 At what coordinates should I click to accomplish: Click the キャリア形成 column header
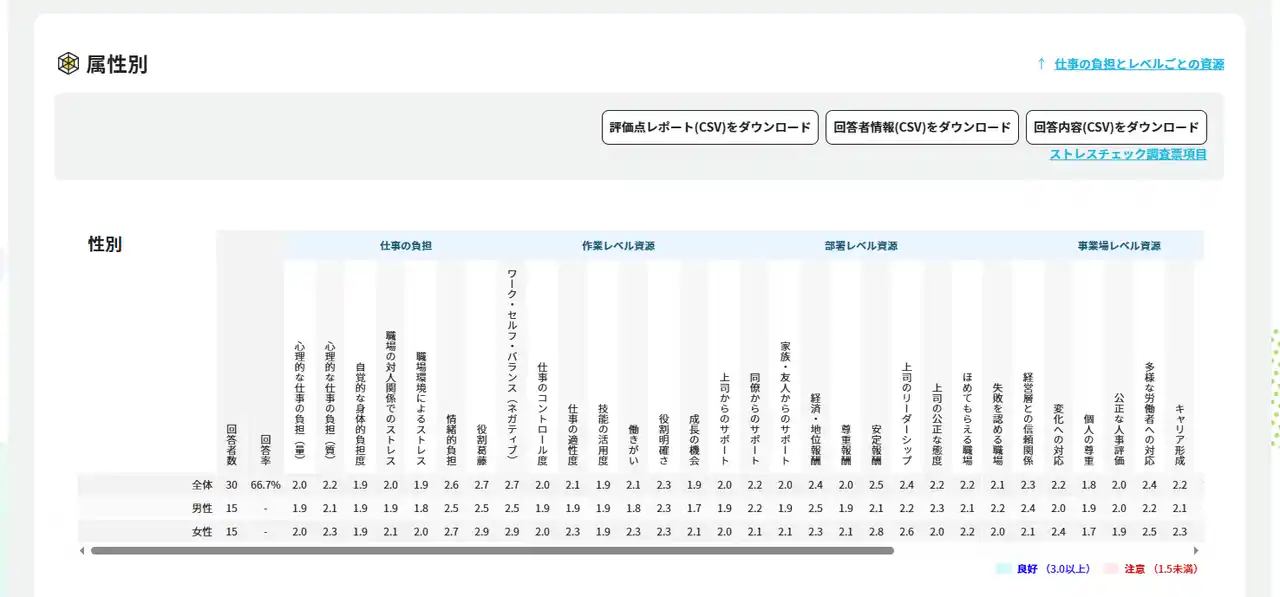pyautogui.click(x=1180, y=434)
